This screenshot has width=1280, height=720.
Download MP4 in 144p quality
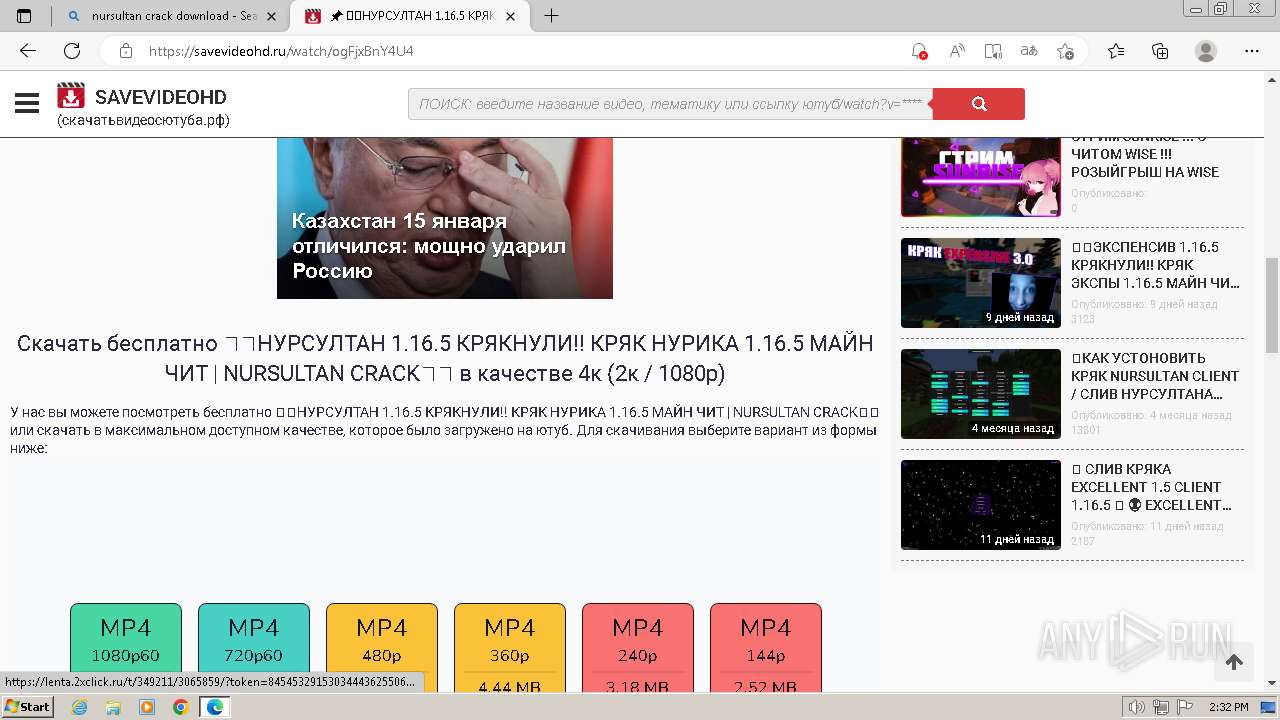click(766, 648)
